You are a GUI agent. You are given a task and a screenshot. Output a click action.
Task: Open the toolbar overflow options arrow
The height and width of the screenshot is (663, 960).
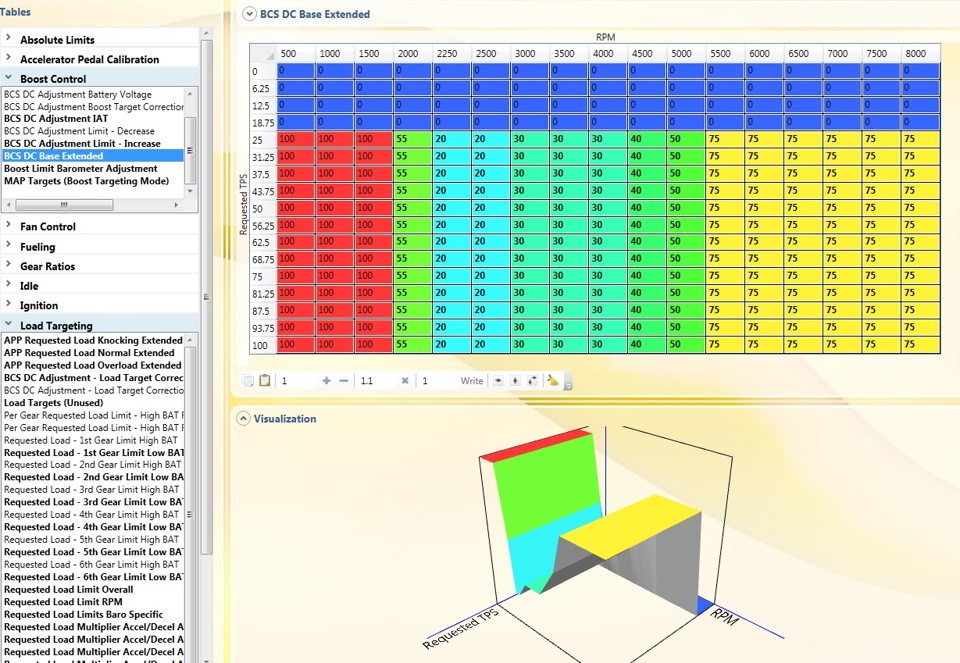pos(568,384)
